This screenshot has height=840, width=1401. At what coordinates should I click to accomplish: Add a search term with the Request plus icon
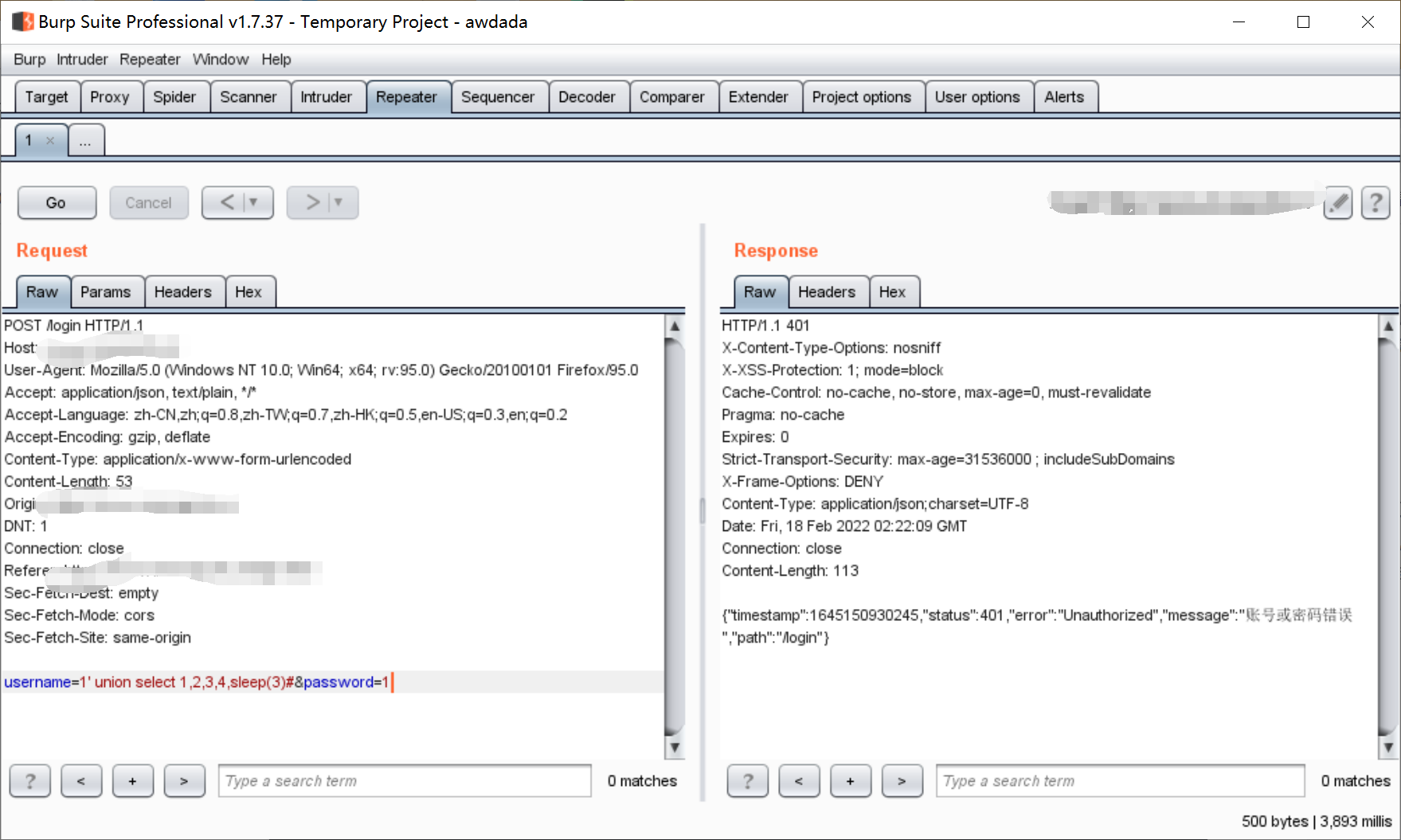pos(133,780)
